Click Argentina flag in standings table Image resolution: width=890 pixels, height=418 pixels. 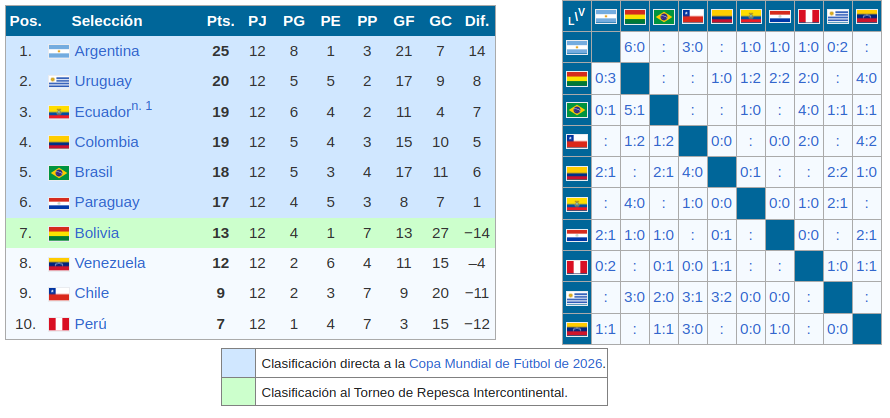59,51
